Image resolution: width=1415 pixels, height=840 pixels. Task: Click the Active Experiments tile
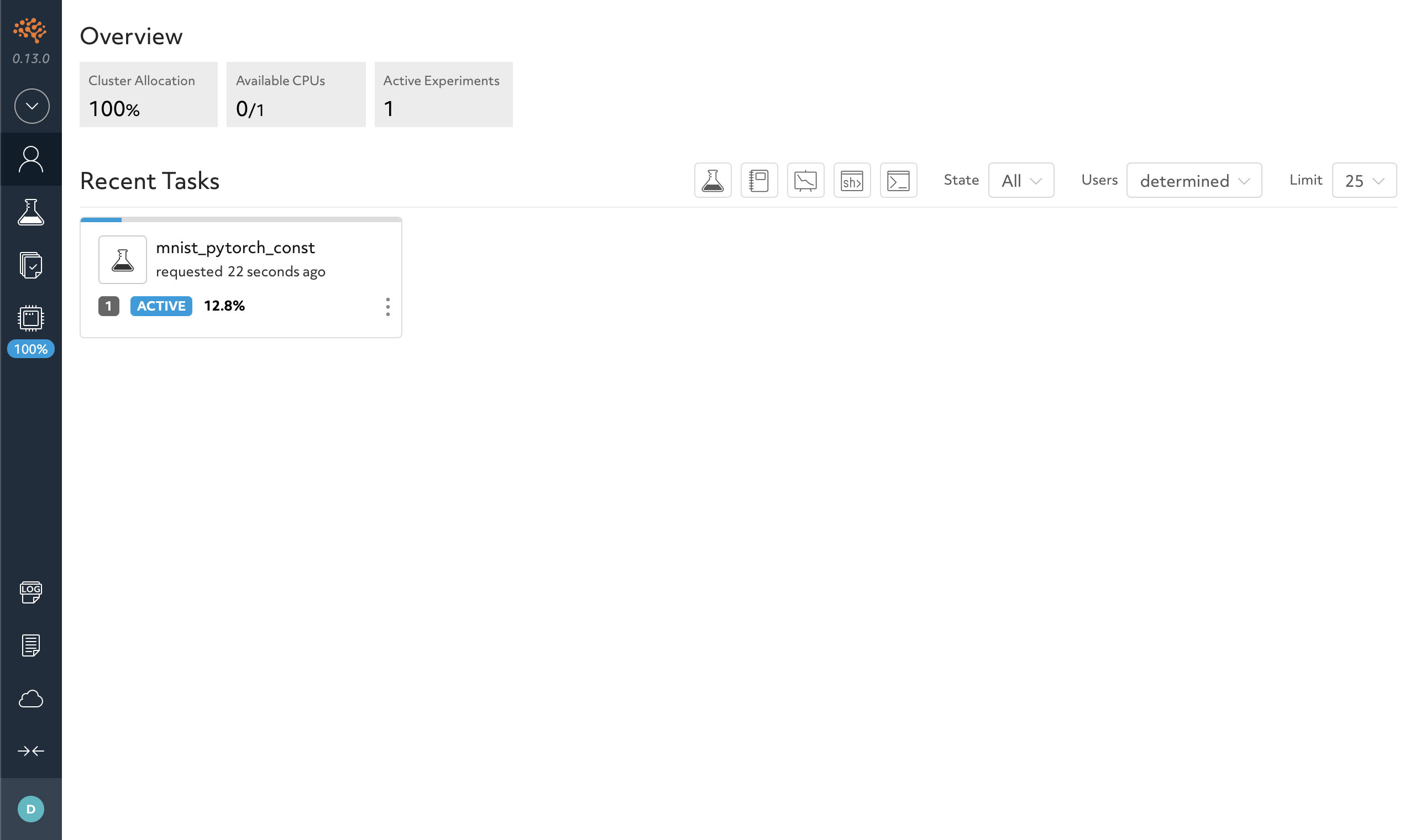pyautogui.click(x=444, y=95)
